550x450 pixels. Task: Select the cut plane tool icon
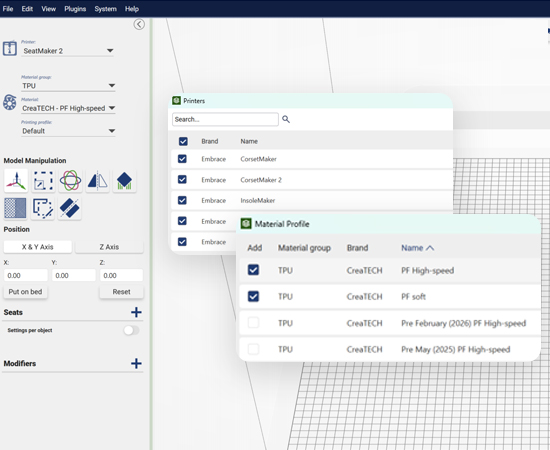coord(70,208)
